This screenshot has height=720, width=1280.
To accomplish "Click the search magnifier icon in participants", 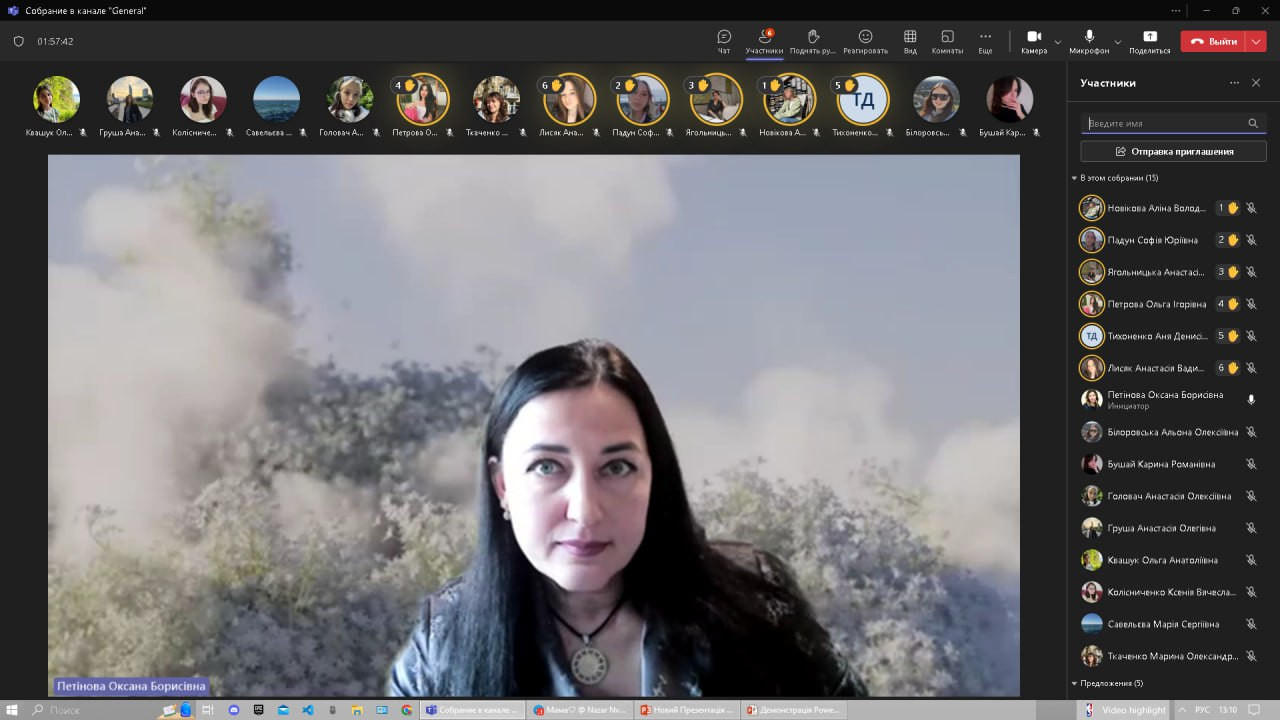I will tap(1253, 123).
